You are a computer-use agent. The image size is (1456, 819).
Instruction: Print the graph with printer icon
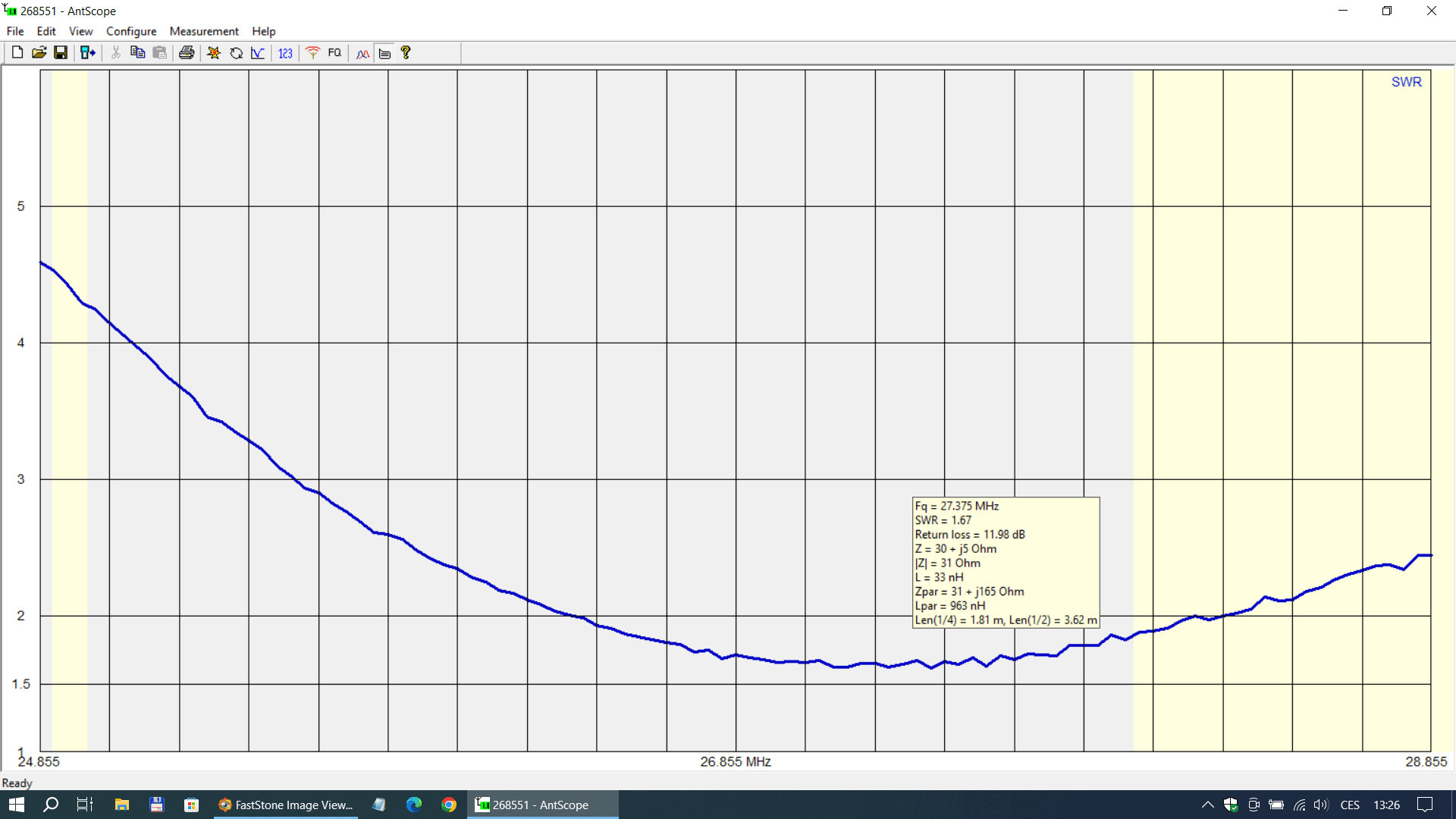click(187, 53)
